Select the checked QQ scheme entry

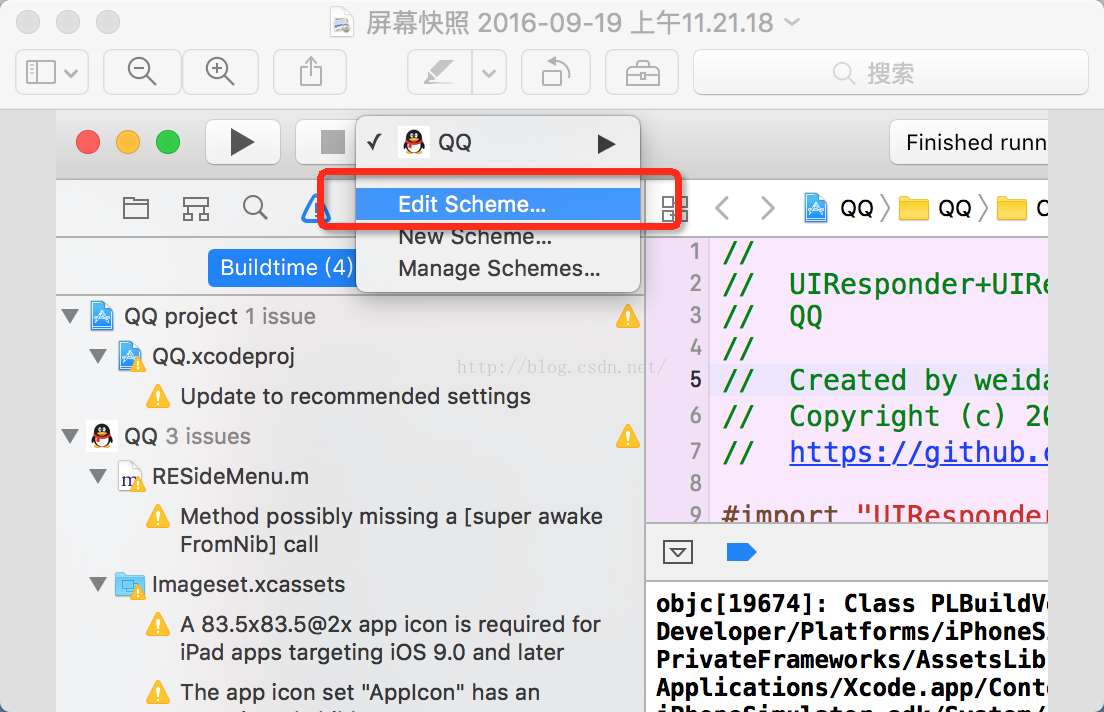pos(498,143)
